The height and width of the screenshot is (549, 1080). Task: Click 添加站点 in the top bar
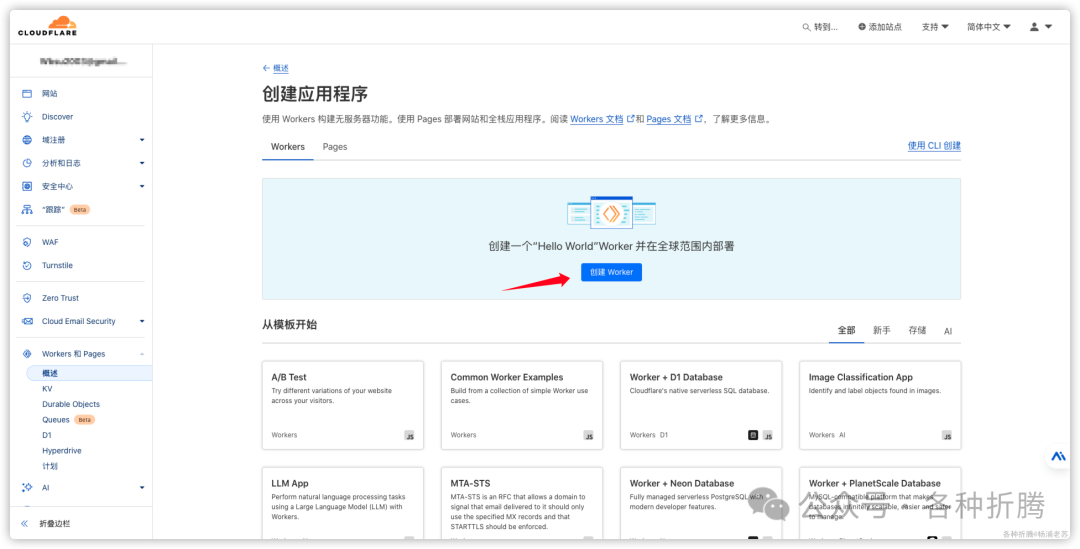coord(885,27)
